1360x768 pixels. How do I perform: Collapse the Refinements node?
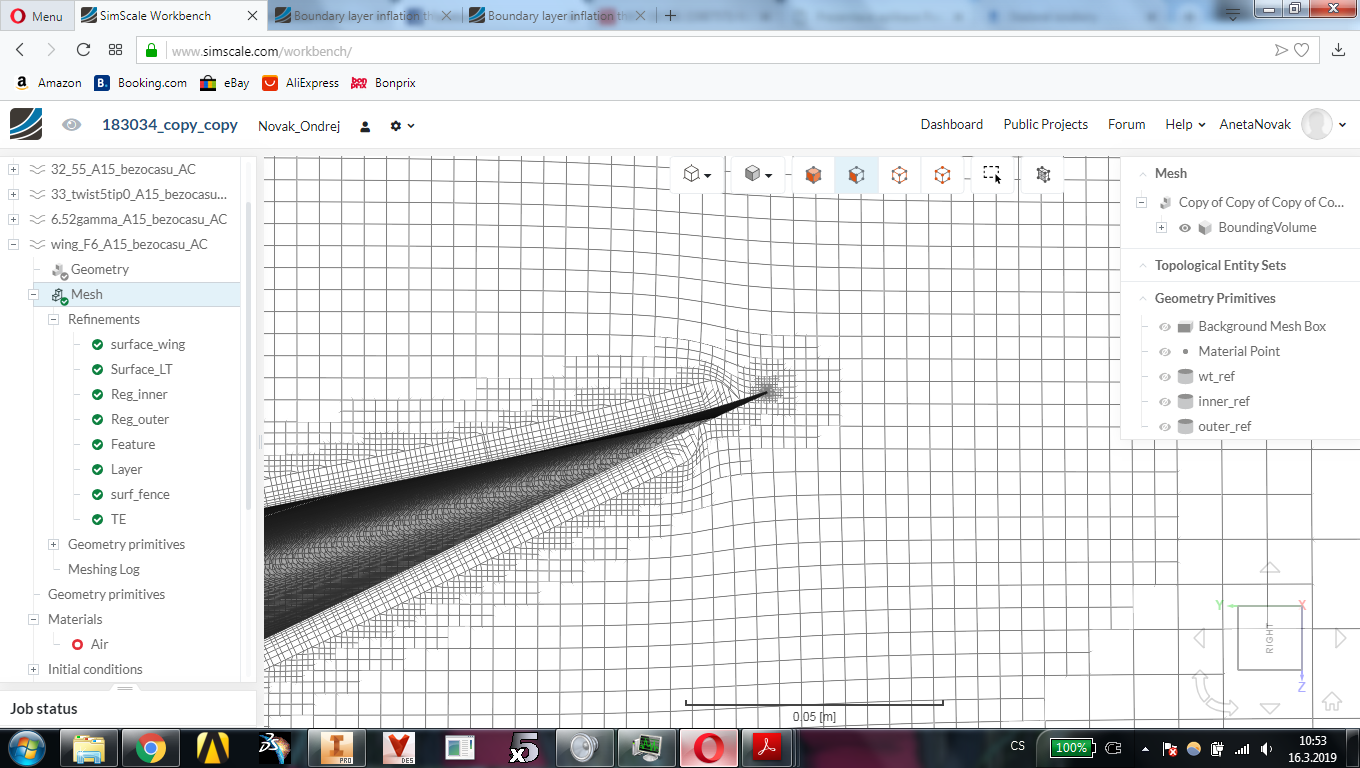pyautogui.click(x=53, y=319)
